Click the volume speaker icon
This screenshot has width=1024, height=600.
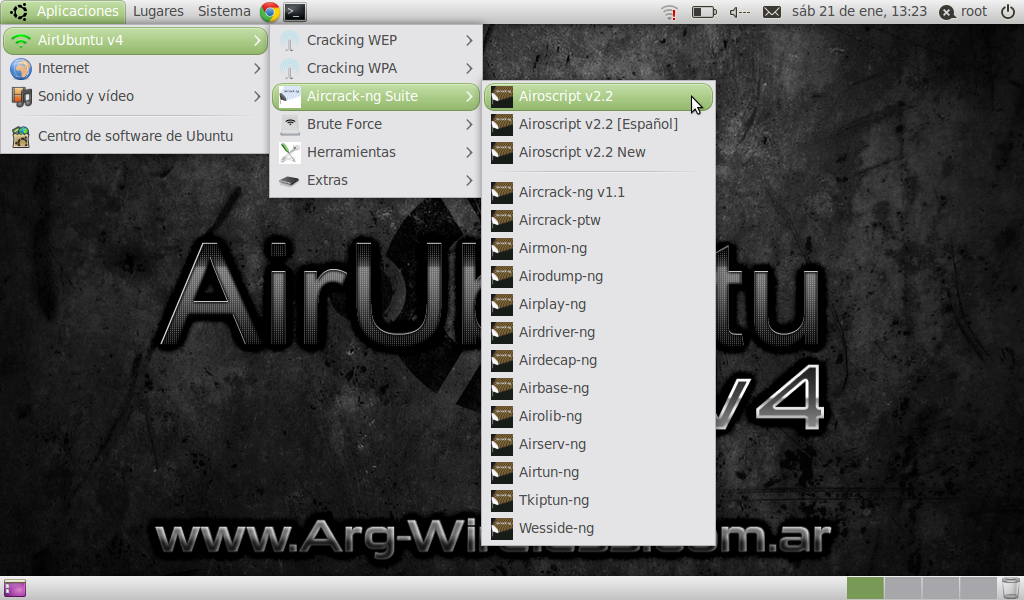point(739,12)
